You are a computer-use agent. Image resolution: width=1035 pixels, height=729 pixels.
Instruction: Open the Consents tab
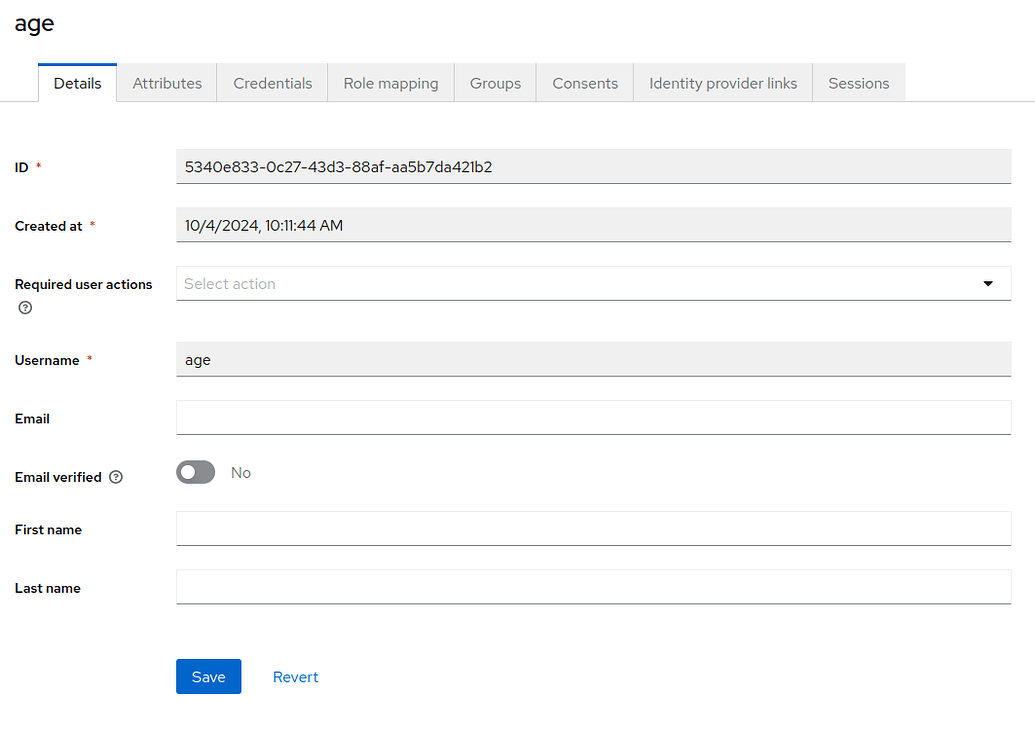(585, 83)
